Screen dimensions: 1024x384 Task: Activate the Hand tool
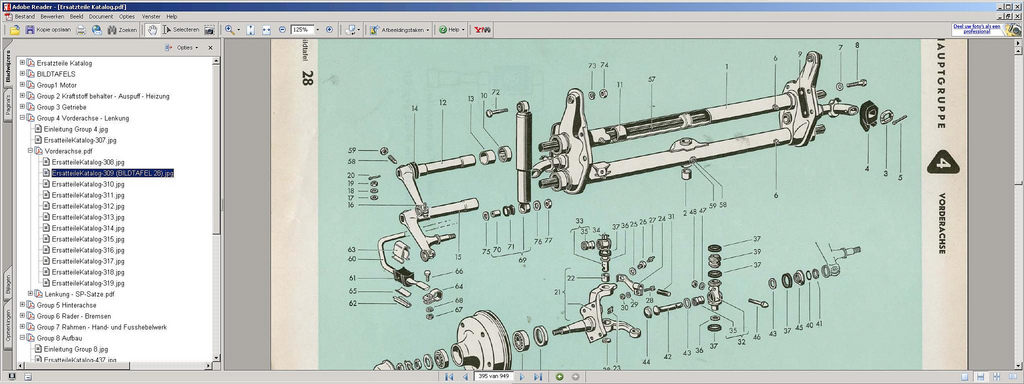[152, 30]
